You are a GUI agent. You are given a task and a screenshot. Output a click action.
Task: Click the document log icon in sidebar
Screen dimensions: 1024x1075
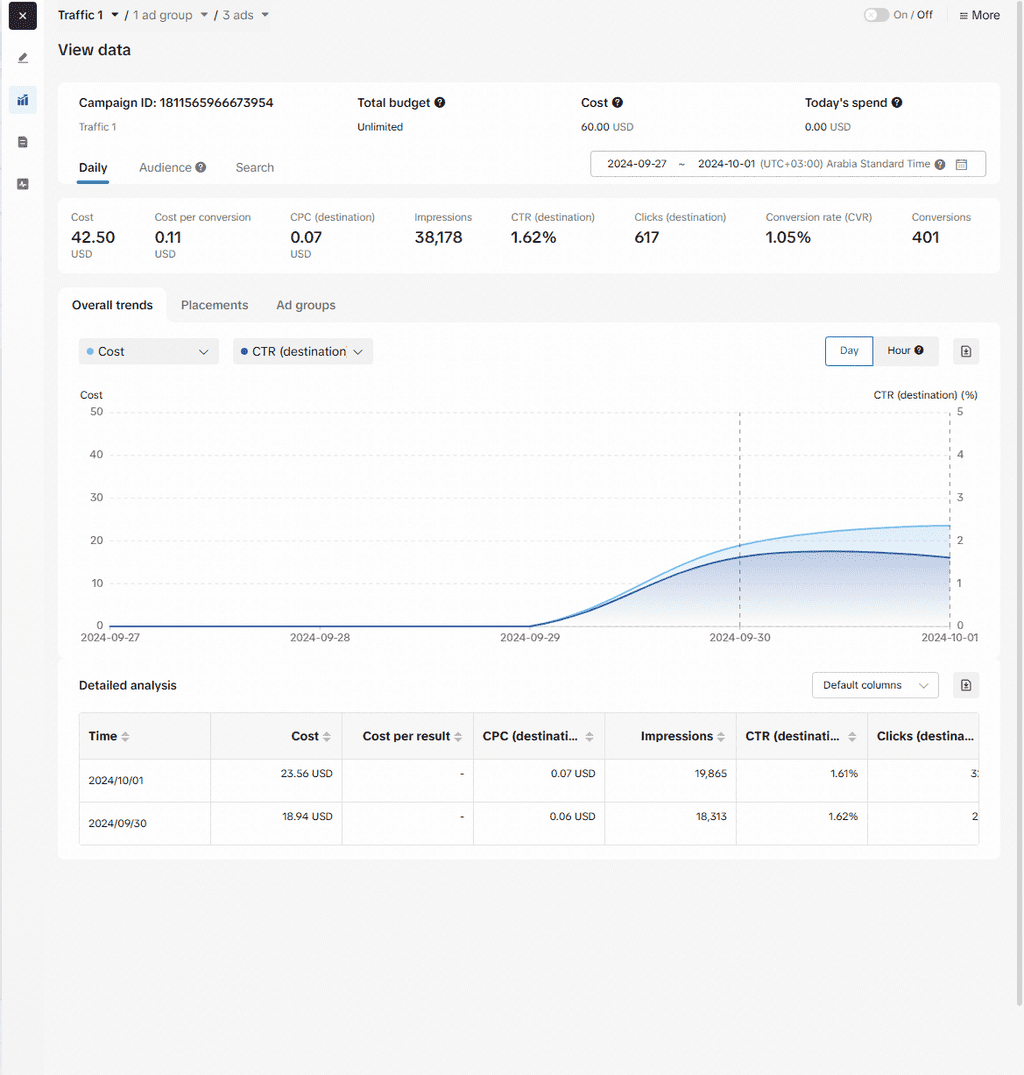pyautogui.click(x=23, y=142)
